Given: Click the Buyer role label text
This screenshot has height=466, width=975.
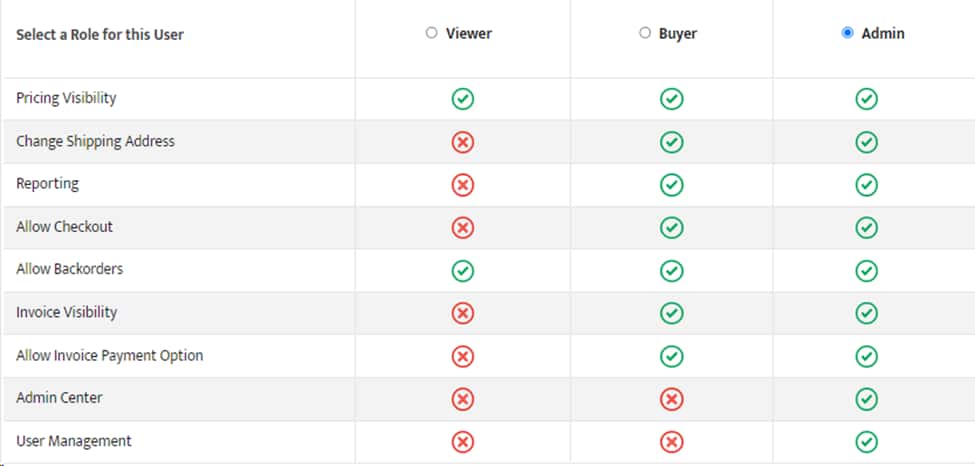Looking at the screenshot, I should 678,34.
